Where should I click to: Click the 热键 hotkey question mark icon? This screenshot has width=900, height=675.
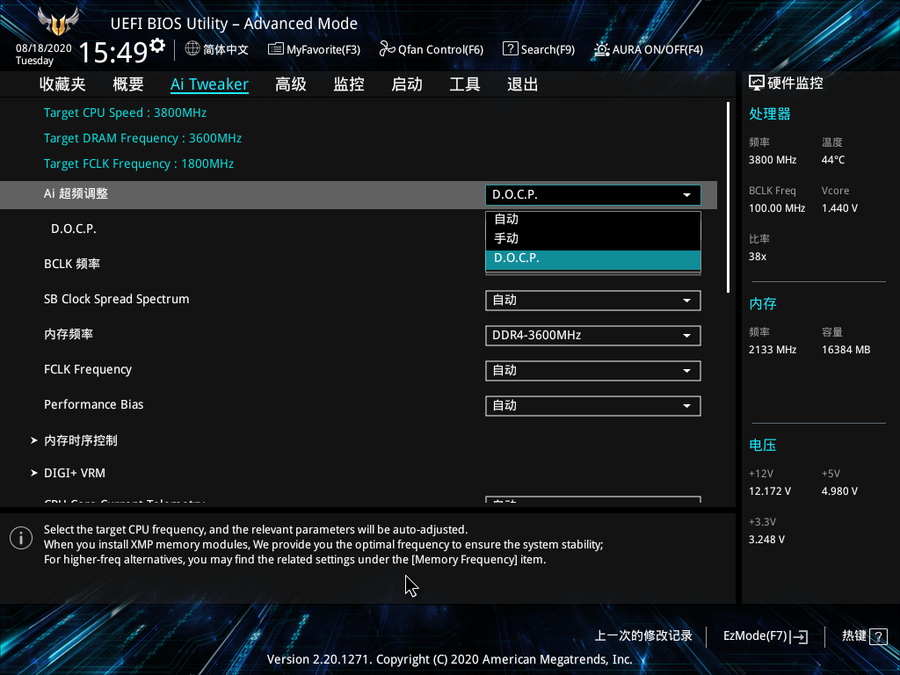click(x=878, y=636)
